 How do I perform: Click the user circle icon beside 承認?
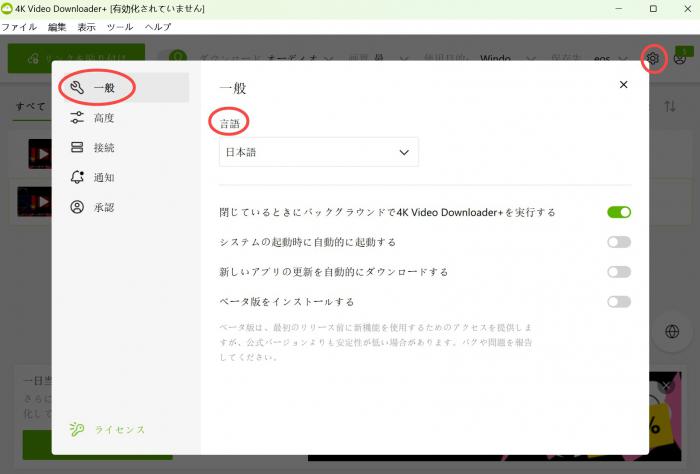coord(77,207)
